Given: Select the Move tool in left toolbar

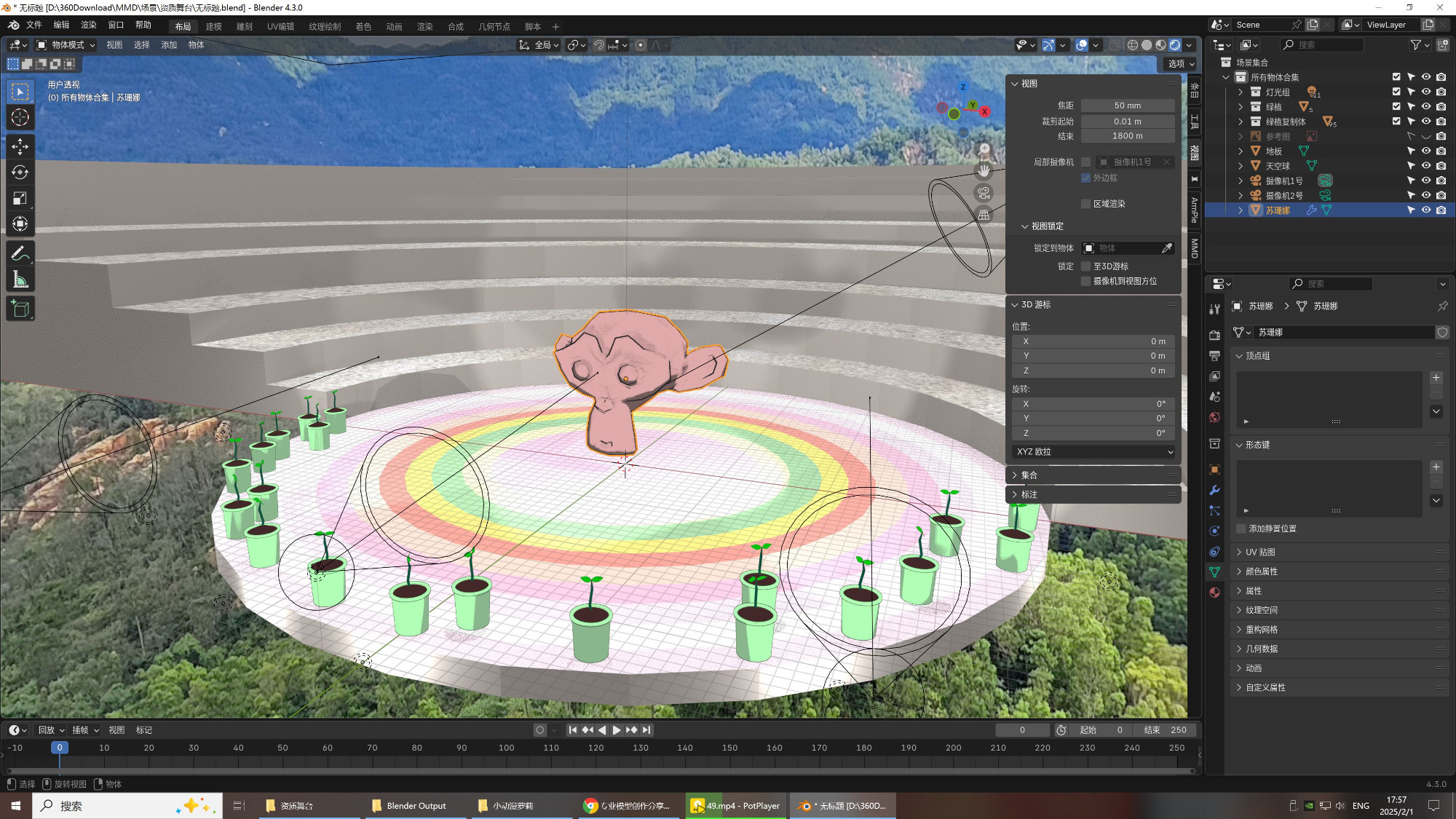Looking at the screenshot, I should pos(20,146).
